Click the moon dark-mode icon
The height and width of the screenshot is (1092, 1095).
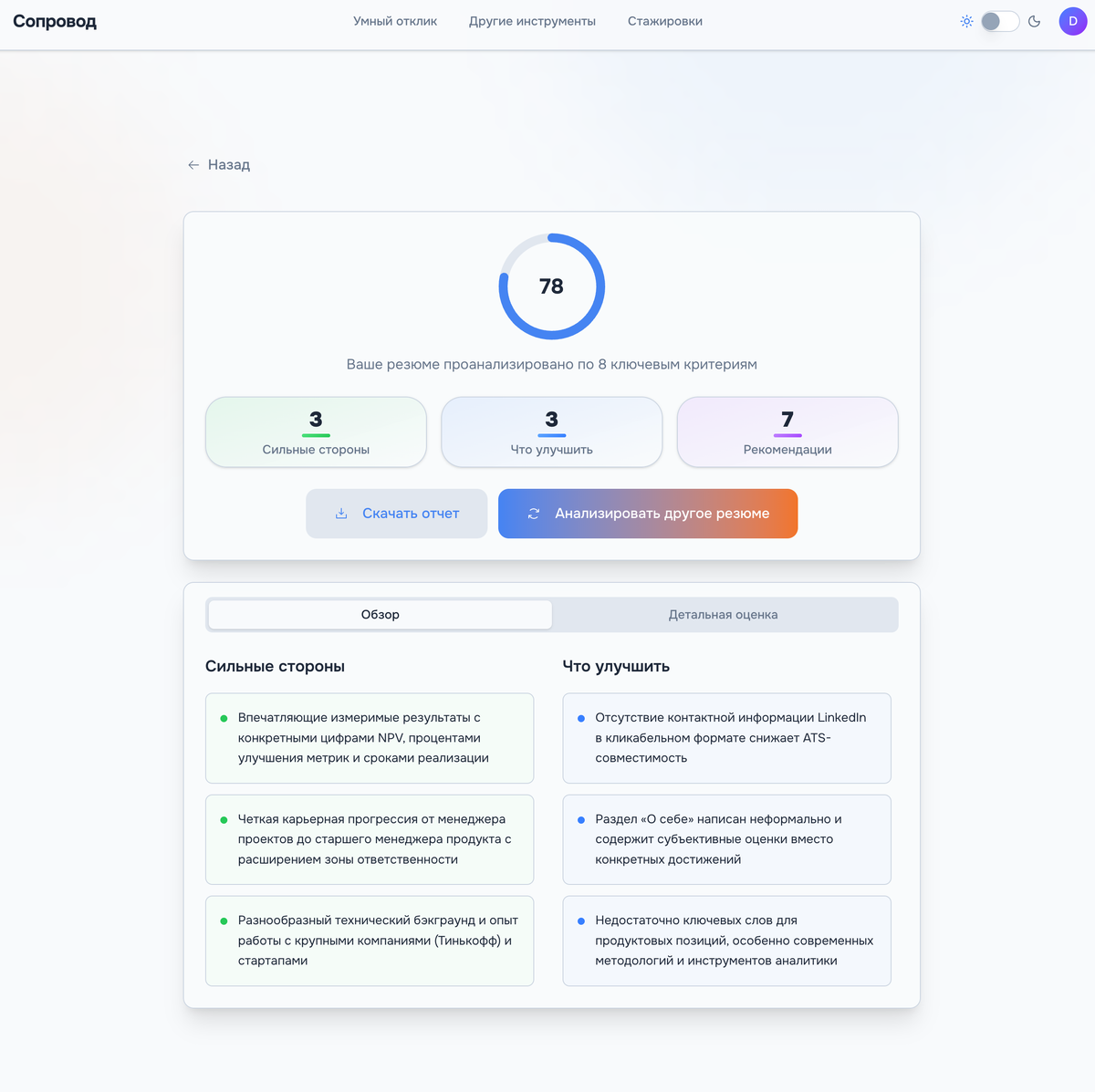1034,21
